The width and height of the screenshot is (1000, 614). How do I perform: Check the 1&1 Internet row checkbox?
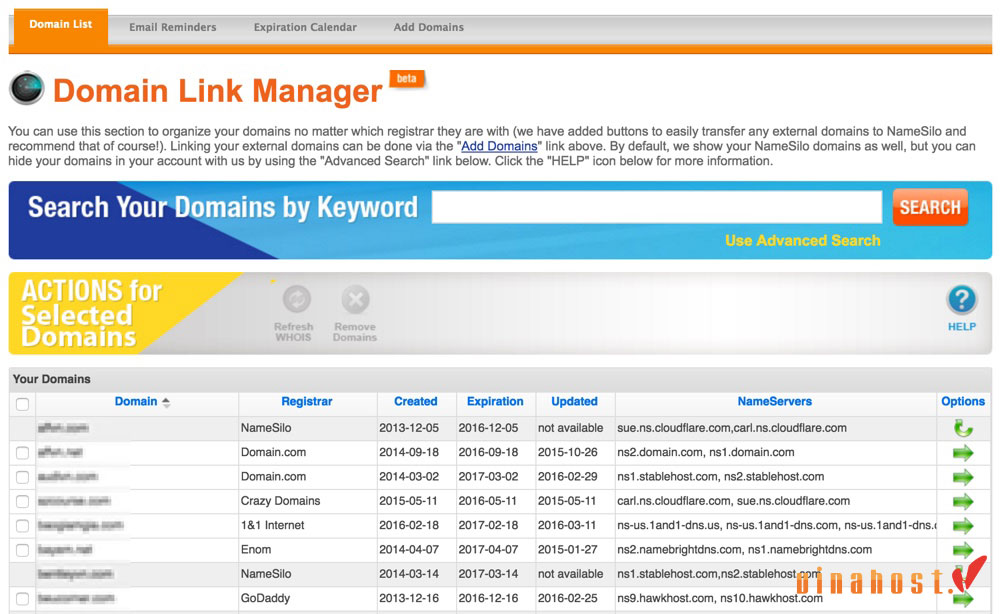pos(22,525)
